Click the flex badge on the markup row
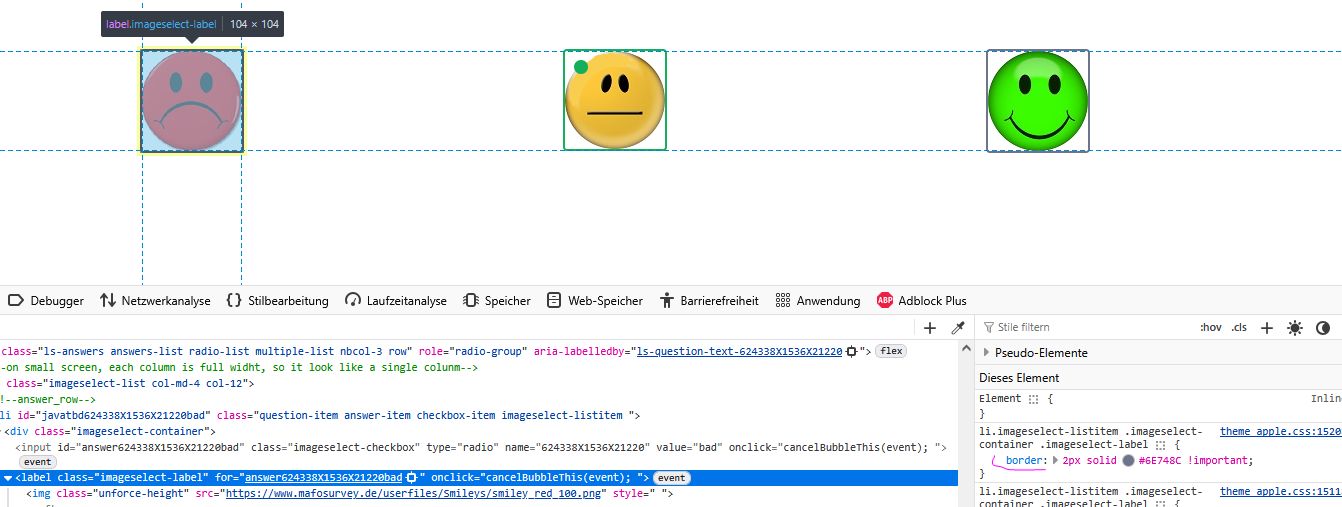This screenshot has width=1342, height=507. coord(891,352)
